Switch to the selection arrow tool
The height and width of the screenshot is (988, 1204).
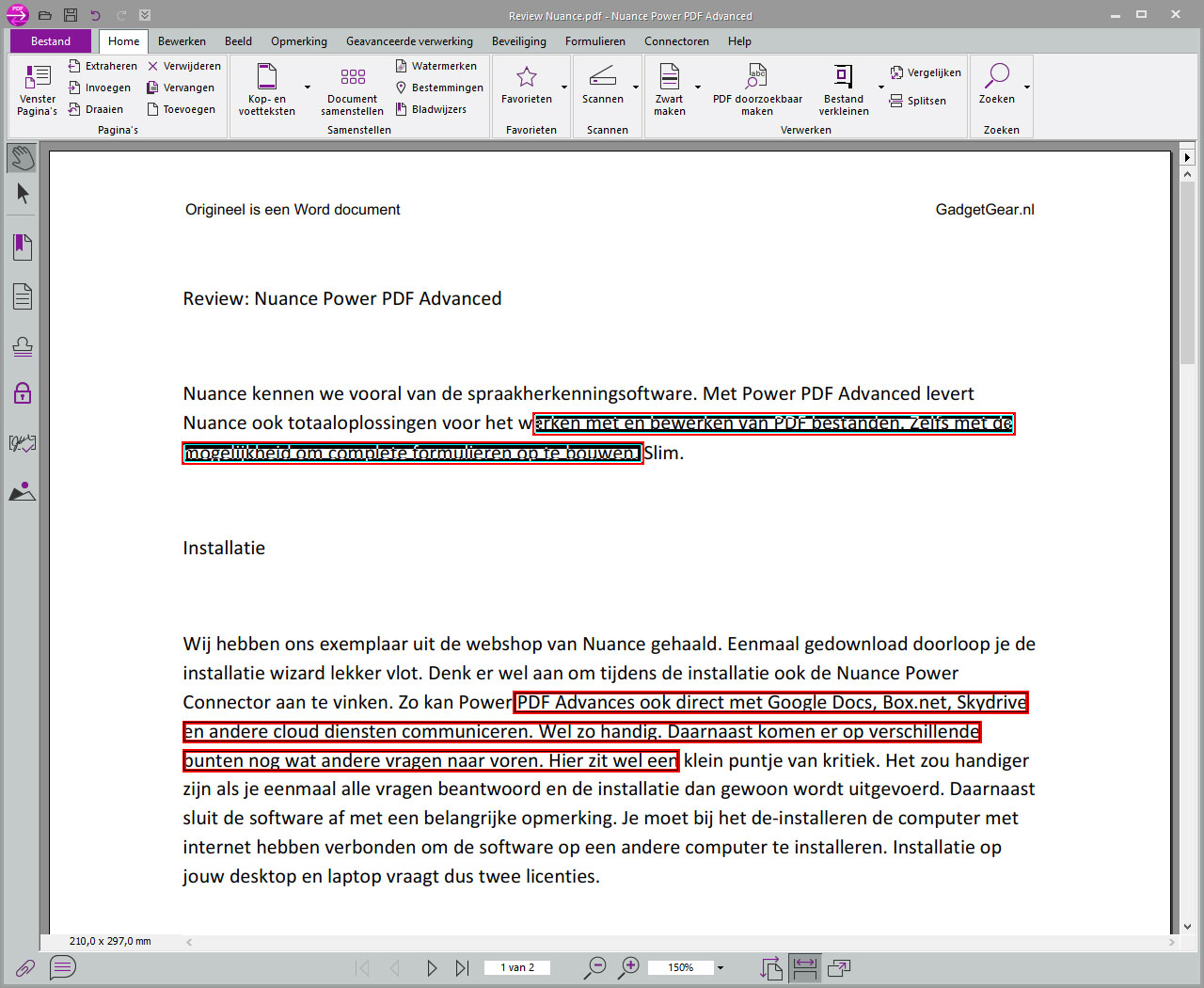[21, 193]
